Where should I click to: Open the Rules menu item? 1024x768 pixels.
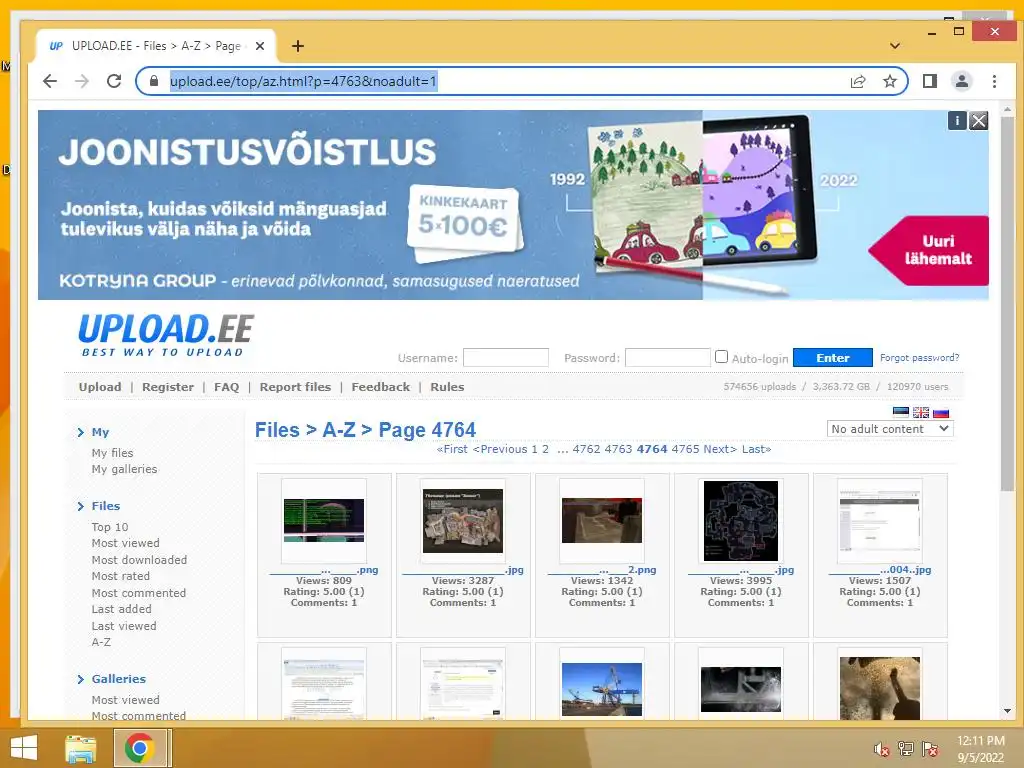(447, 387)
